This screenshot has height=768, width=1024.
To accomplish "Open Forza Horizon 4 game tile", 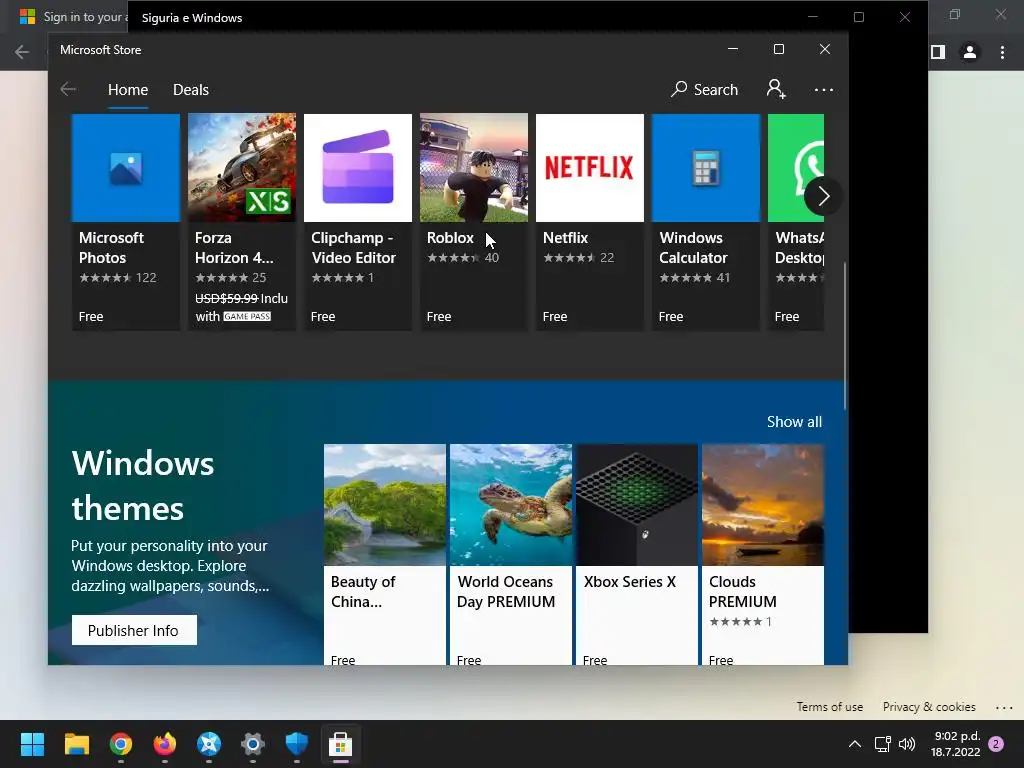I will pyautogui.click(x=242, y=221).
